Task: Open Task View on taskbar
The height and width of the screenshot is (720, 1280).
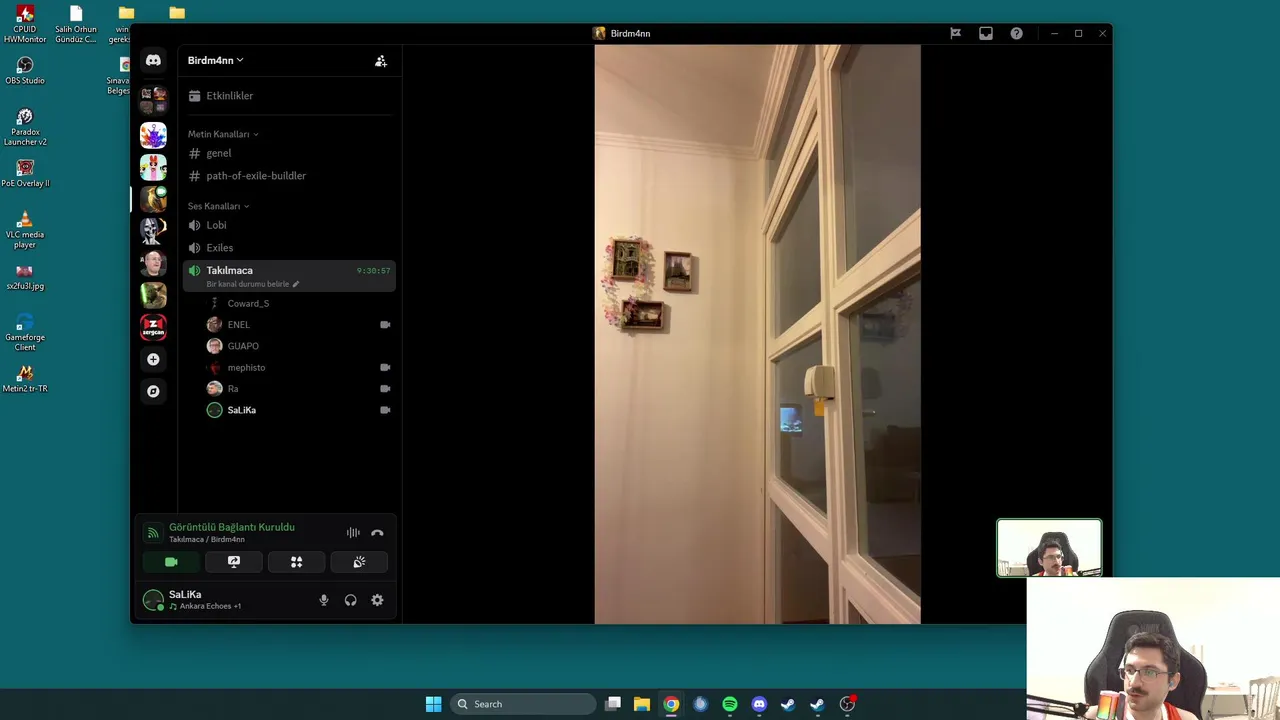Action: click(613, 704)
